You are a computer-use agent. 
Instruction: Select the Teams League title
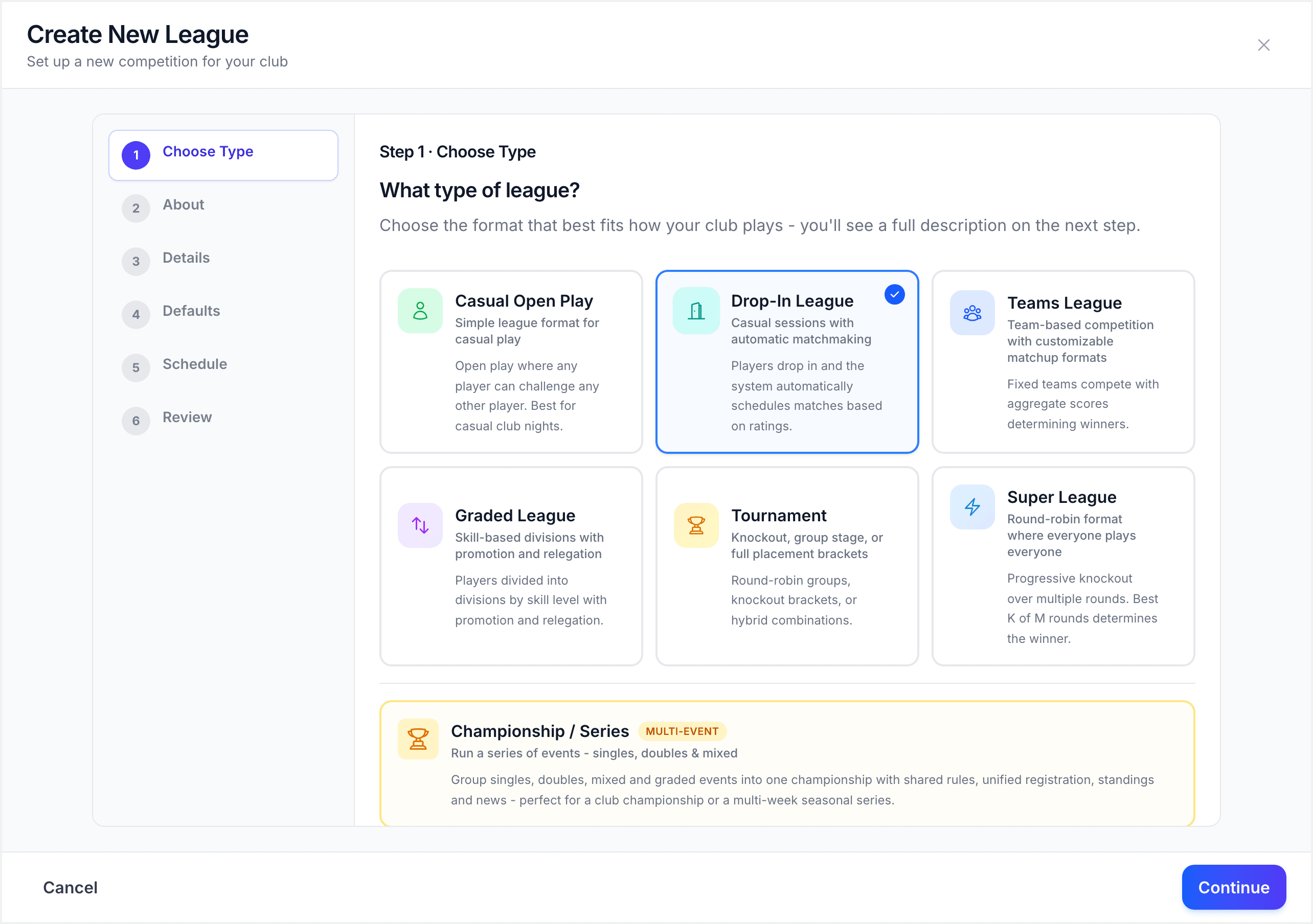pos(1064,303)
